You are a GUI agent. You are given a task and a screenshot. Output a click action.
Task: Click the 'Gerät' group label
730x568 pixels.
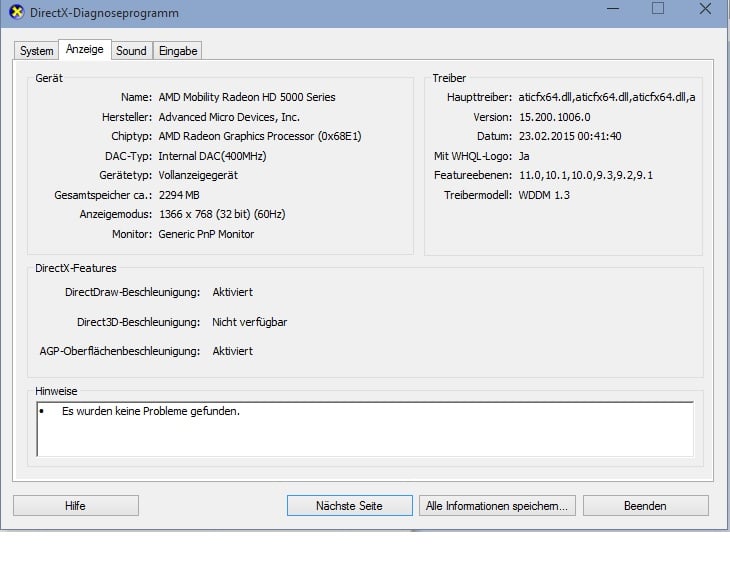click(49, 78)
